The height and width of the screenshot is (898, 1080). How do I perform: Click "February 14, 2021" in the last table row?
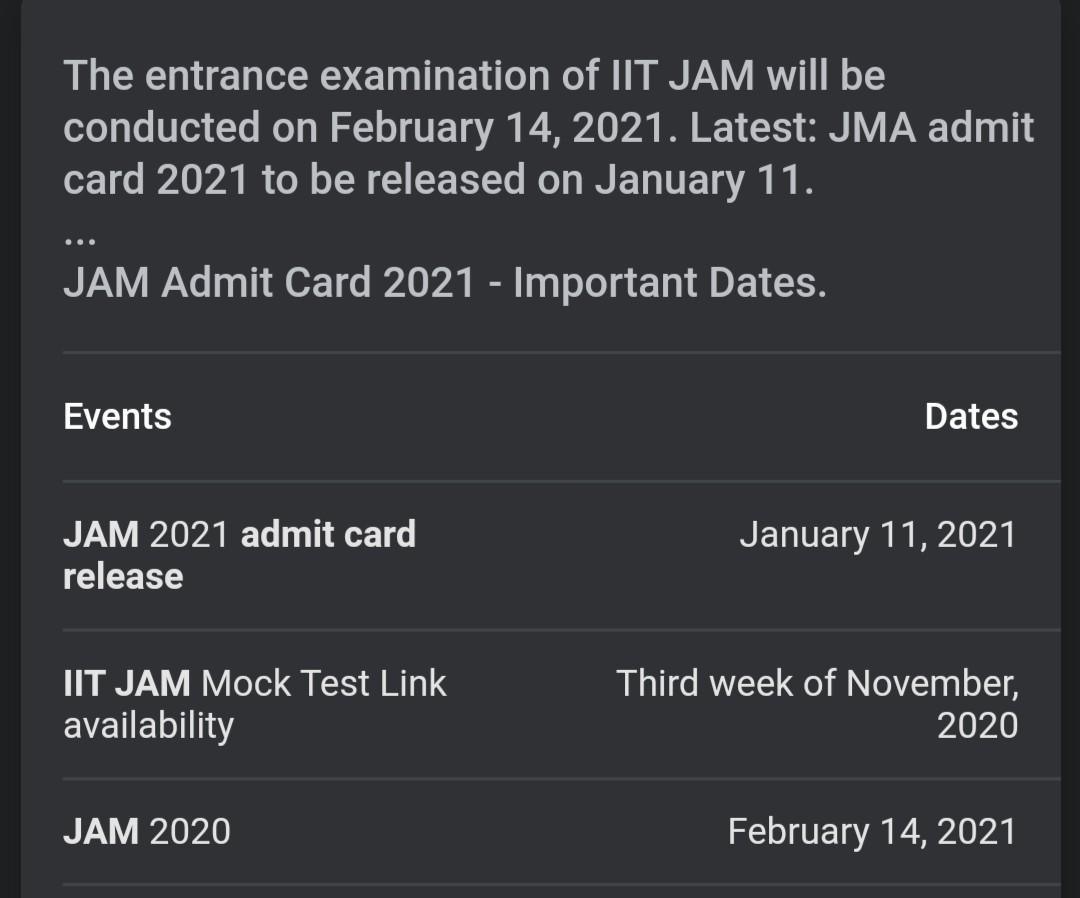871,831
